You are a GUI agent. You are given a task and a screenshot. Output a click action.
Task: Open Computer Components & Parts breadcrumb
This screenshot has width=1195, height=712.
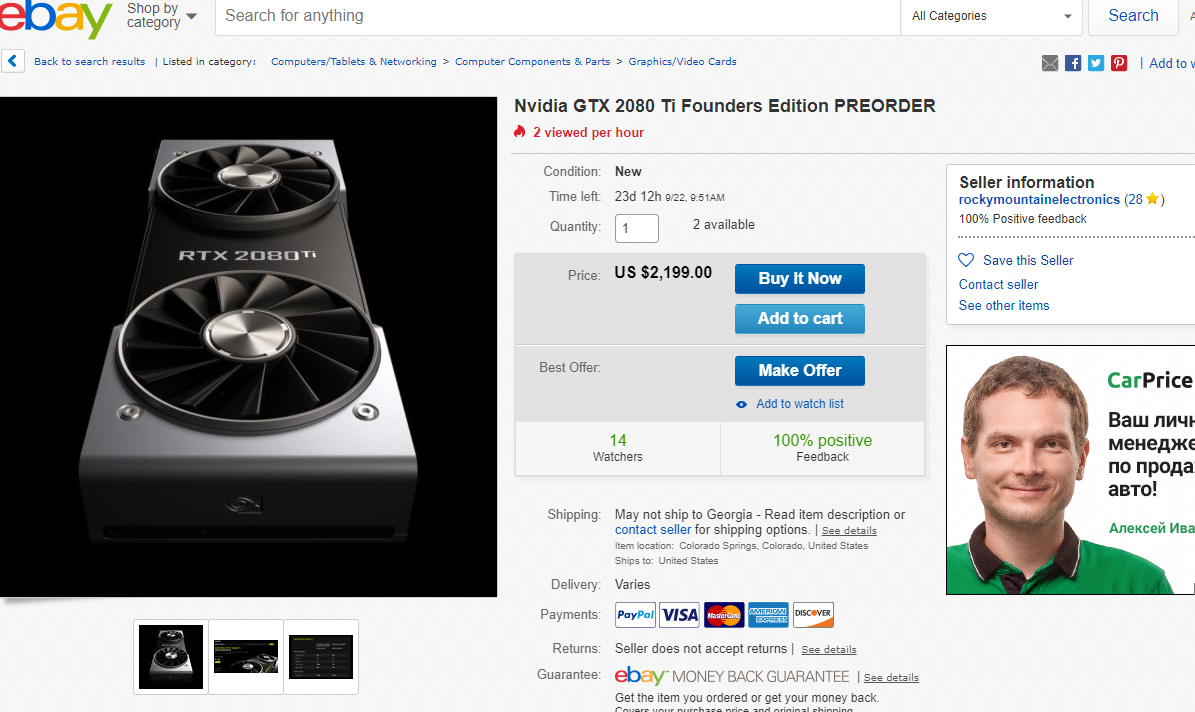click(x=532, y=62)
